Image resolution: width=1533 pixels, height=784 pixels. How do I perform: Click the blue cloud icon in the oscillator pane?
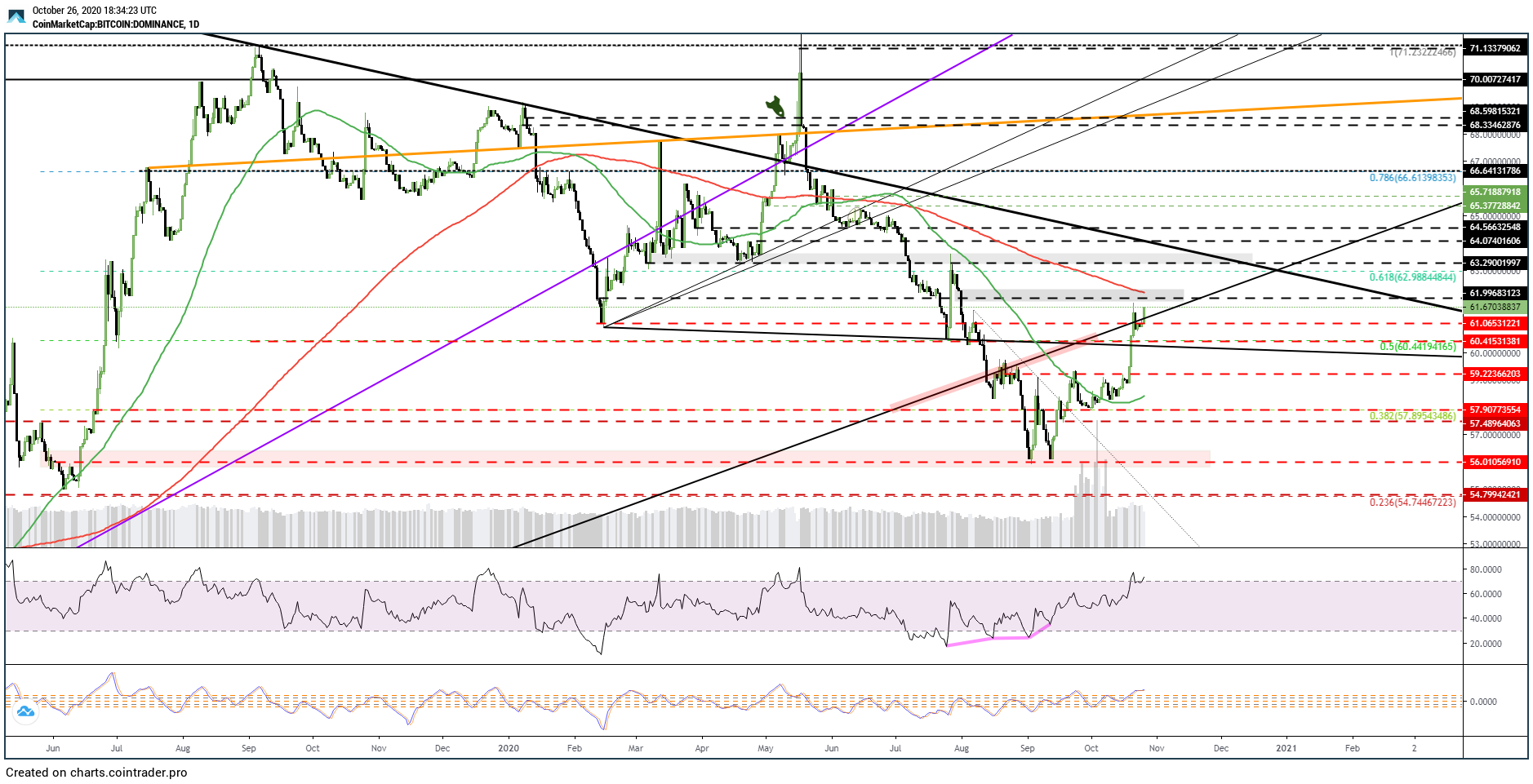click(x=25, y=711)
